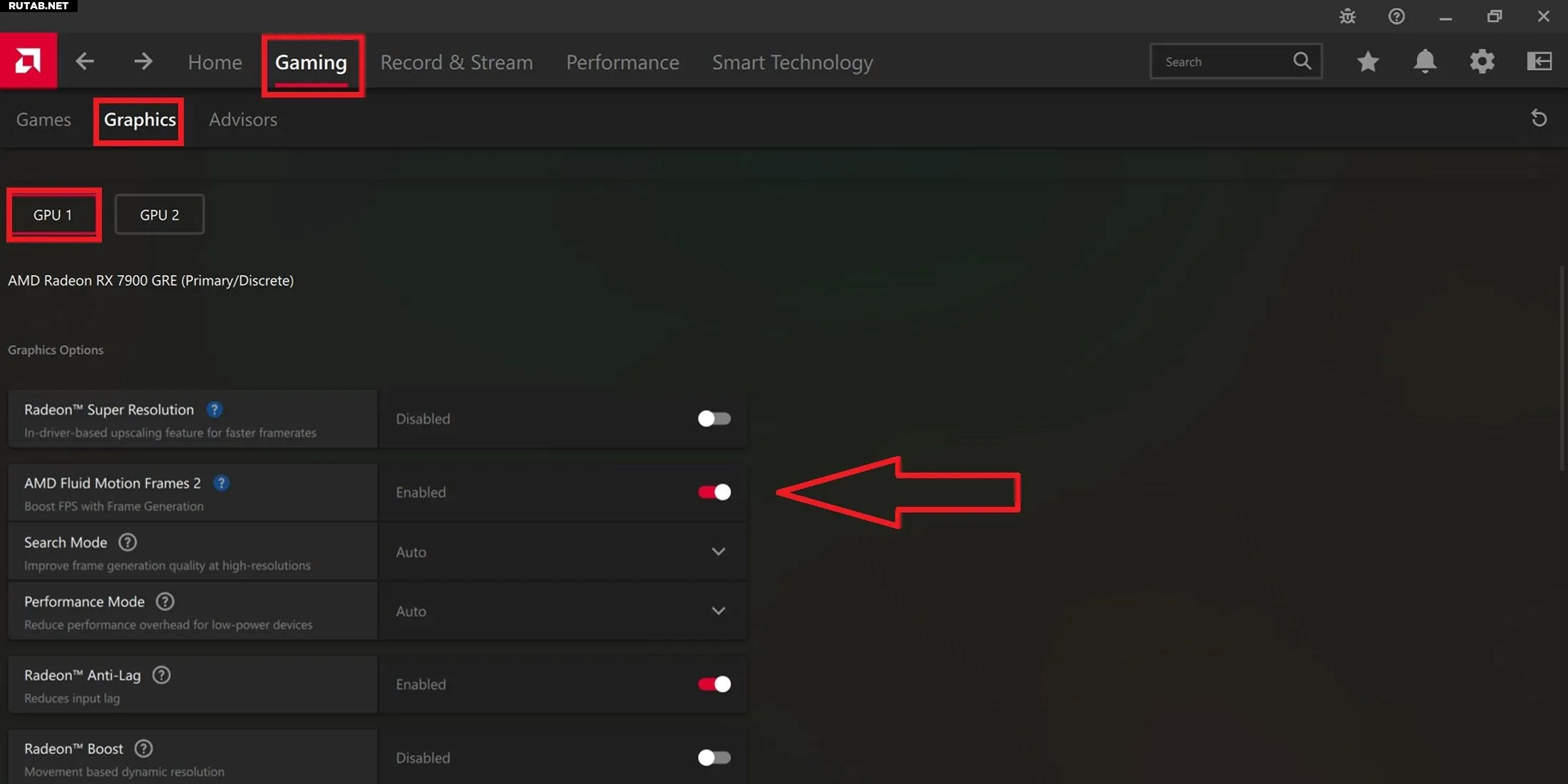Open favorites star icon

(1368, 61)
